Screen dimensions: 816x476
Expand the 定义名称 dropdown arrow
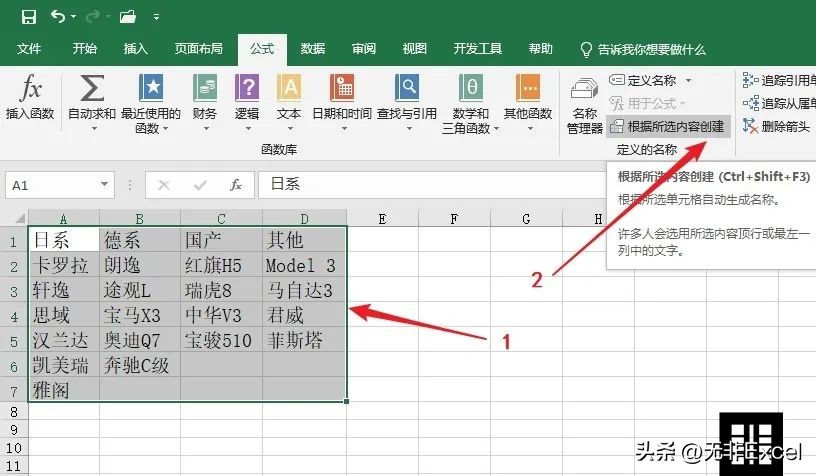pyautogui.click(x=688, y=81)
